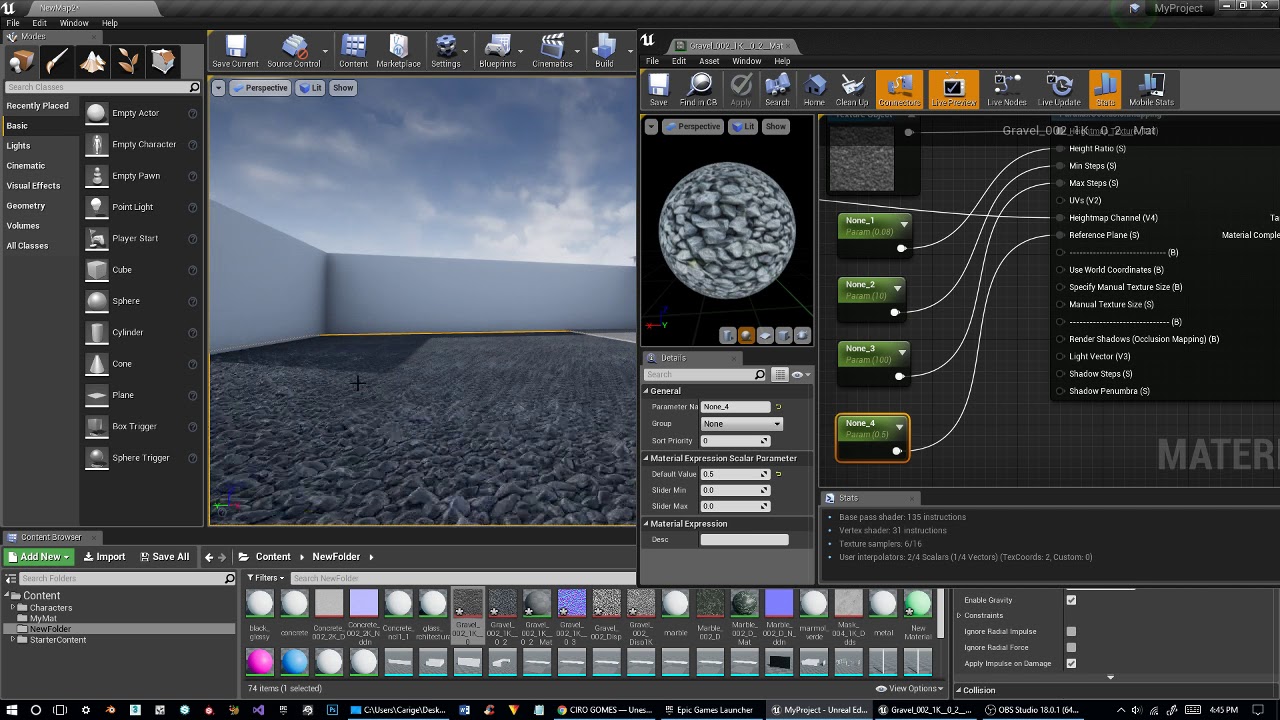
Task: Open the Group dropdown in Details
Action: [x=741, y=424]
